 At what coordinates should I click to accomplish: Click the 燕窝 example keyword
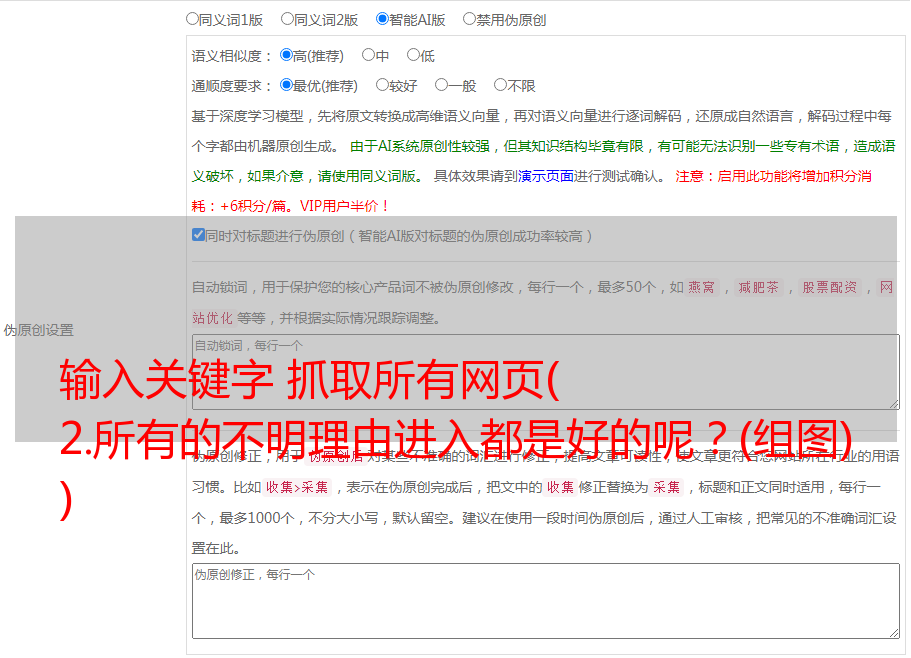[702, 287]
